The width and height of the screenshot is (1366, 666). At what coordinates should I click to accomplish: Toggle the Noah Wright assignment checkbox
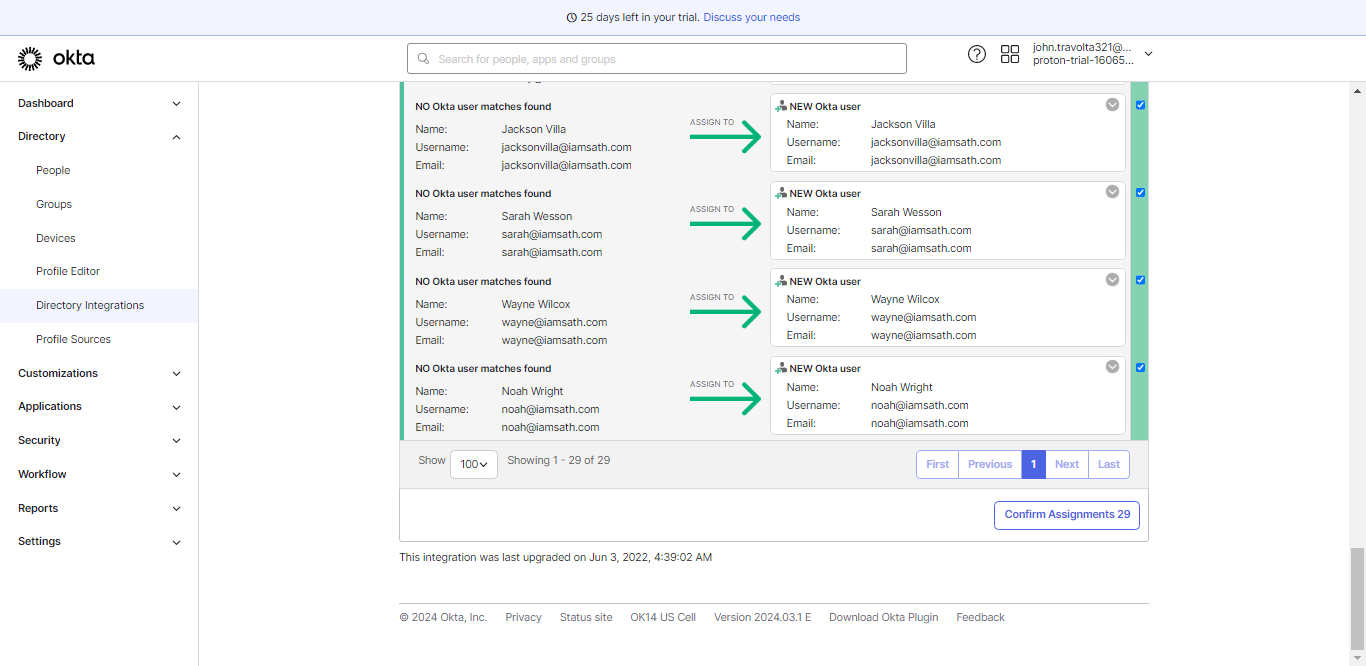pos(1140,367)
